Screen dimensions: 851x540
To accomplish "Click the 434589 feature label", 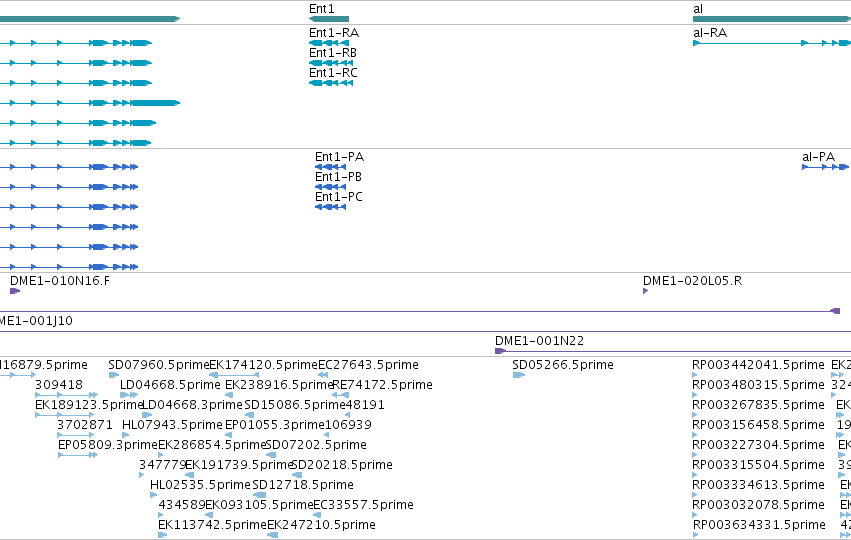I will click(182, 505).
